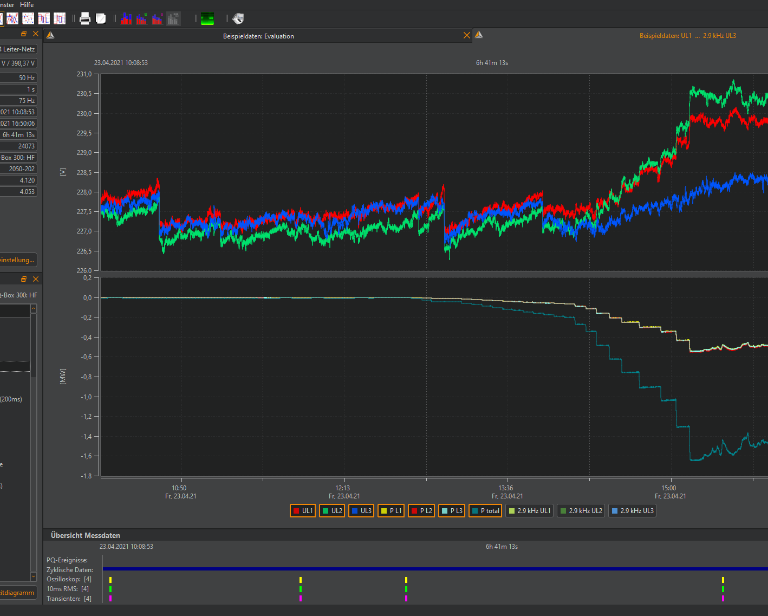Close the lower left panel
Viewport: 768px width, 616px height.
(35, 279)
